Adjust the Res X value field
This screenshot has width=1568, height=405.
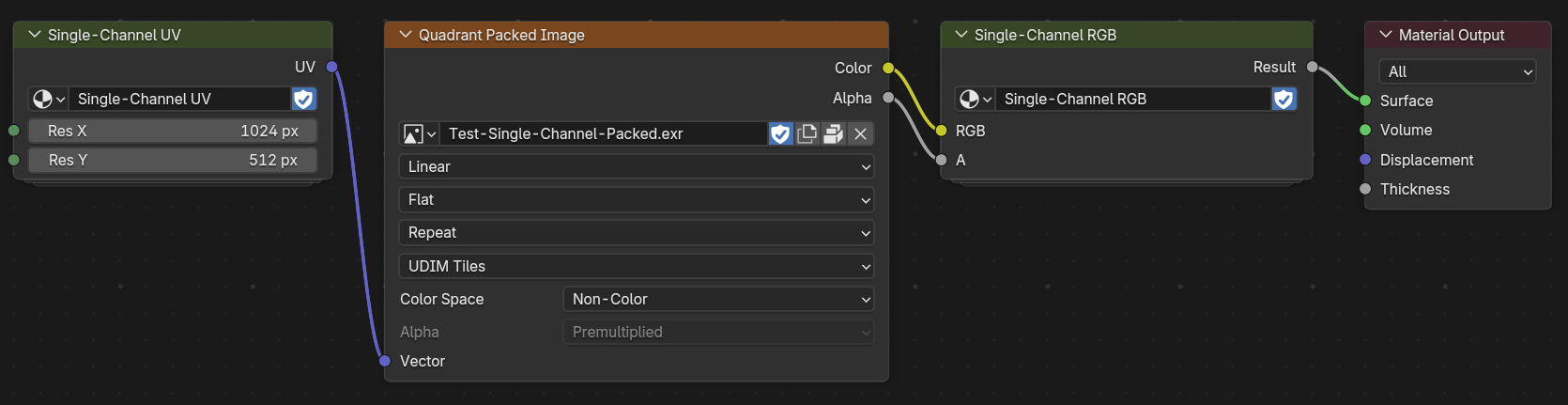[x=173, y=131]
